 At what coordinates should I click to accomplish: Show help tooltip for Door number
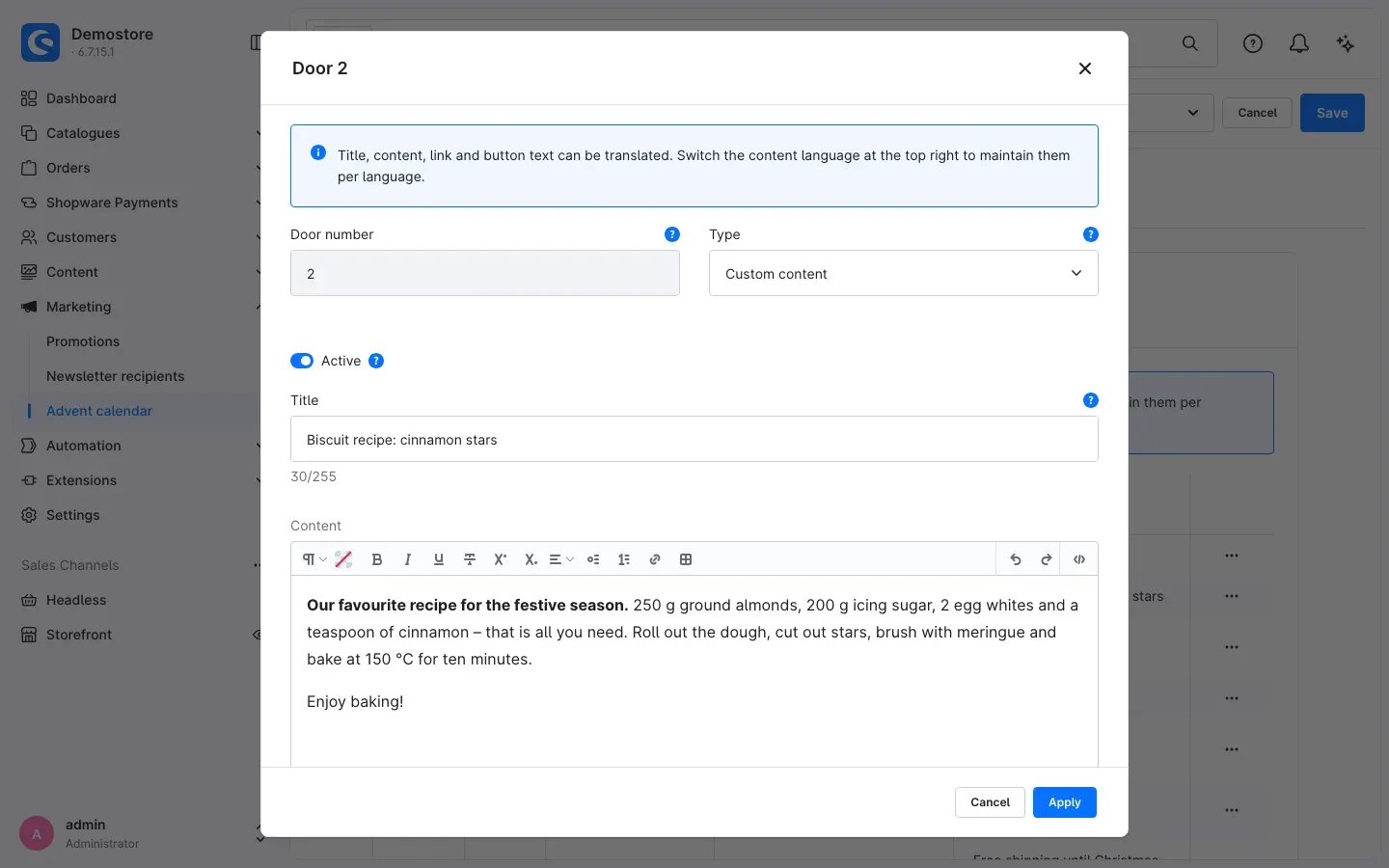[672, 234]
